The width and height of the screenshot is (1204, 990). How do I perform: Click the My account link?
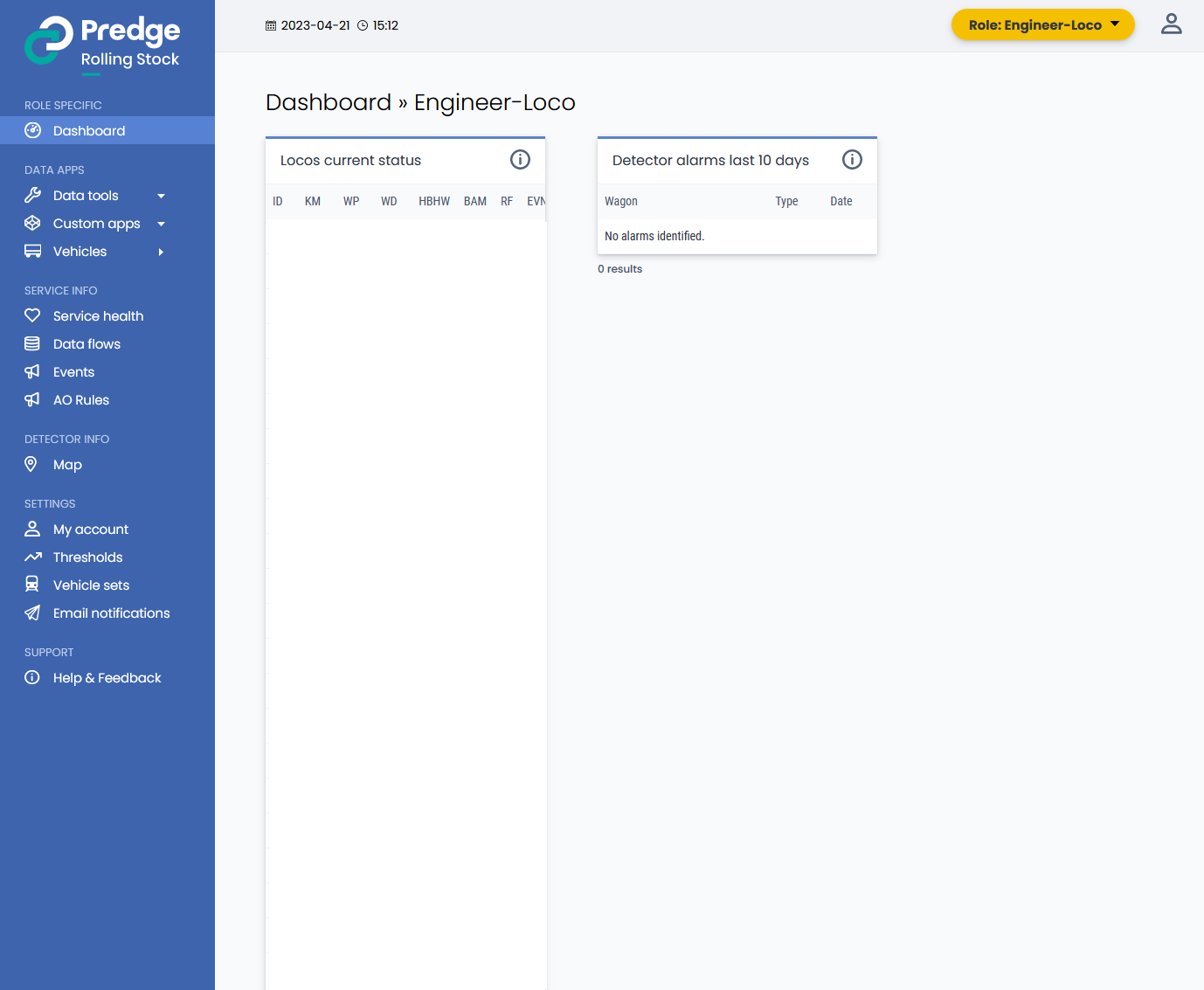[x=90, y=529]
